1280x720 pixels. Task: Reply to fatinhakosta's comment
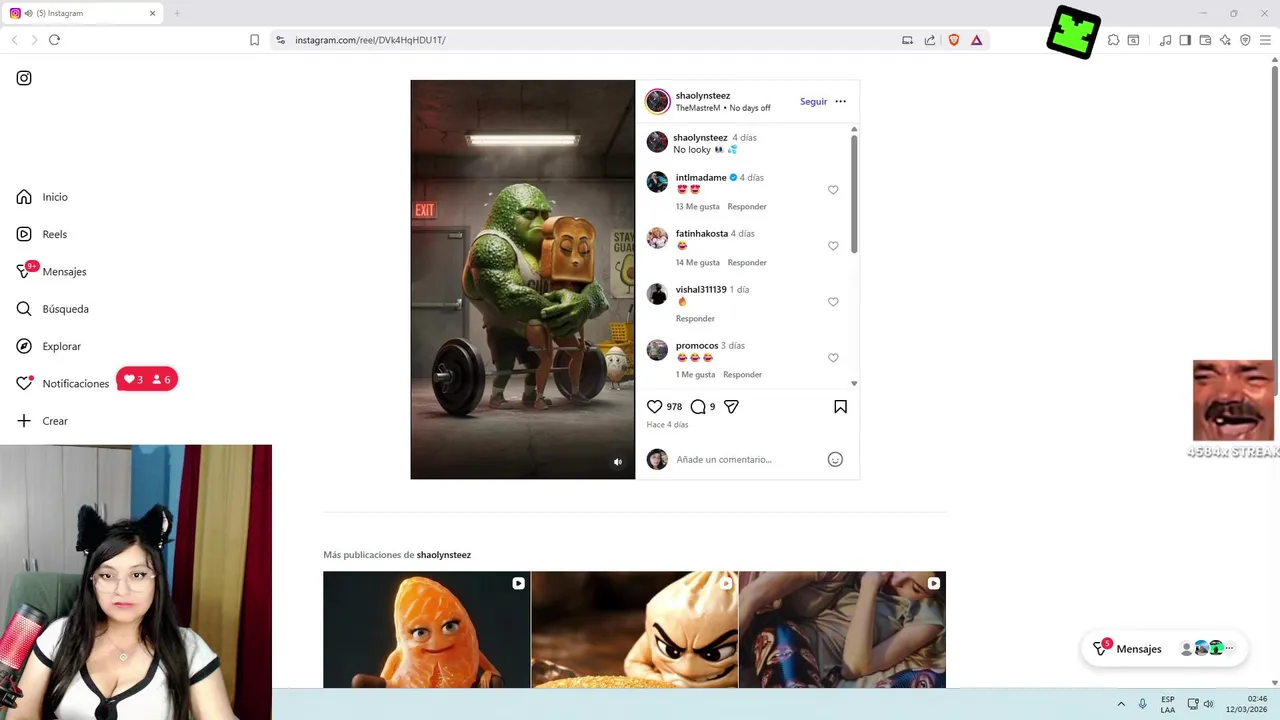747,262
